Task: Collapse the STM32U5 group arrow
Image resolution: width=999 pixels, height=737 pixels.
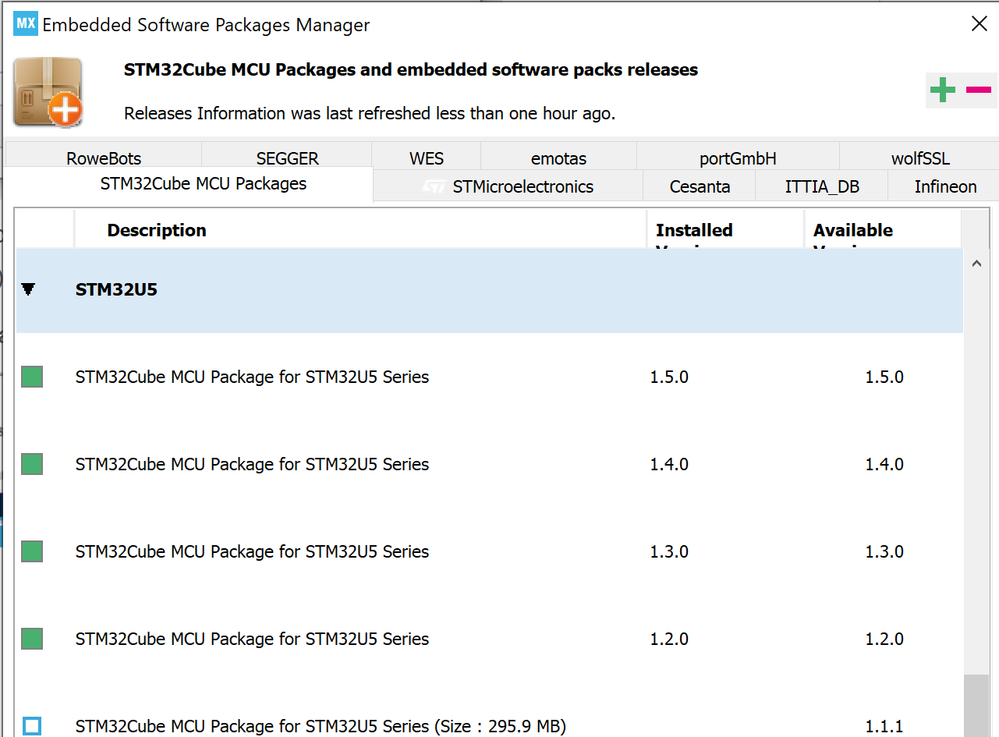Action: tap(28, 290)
